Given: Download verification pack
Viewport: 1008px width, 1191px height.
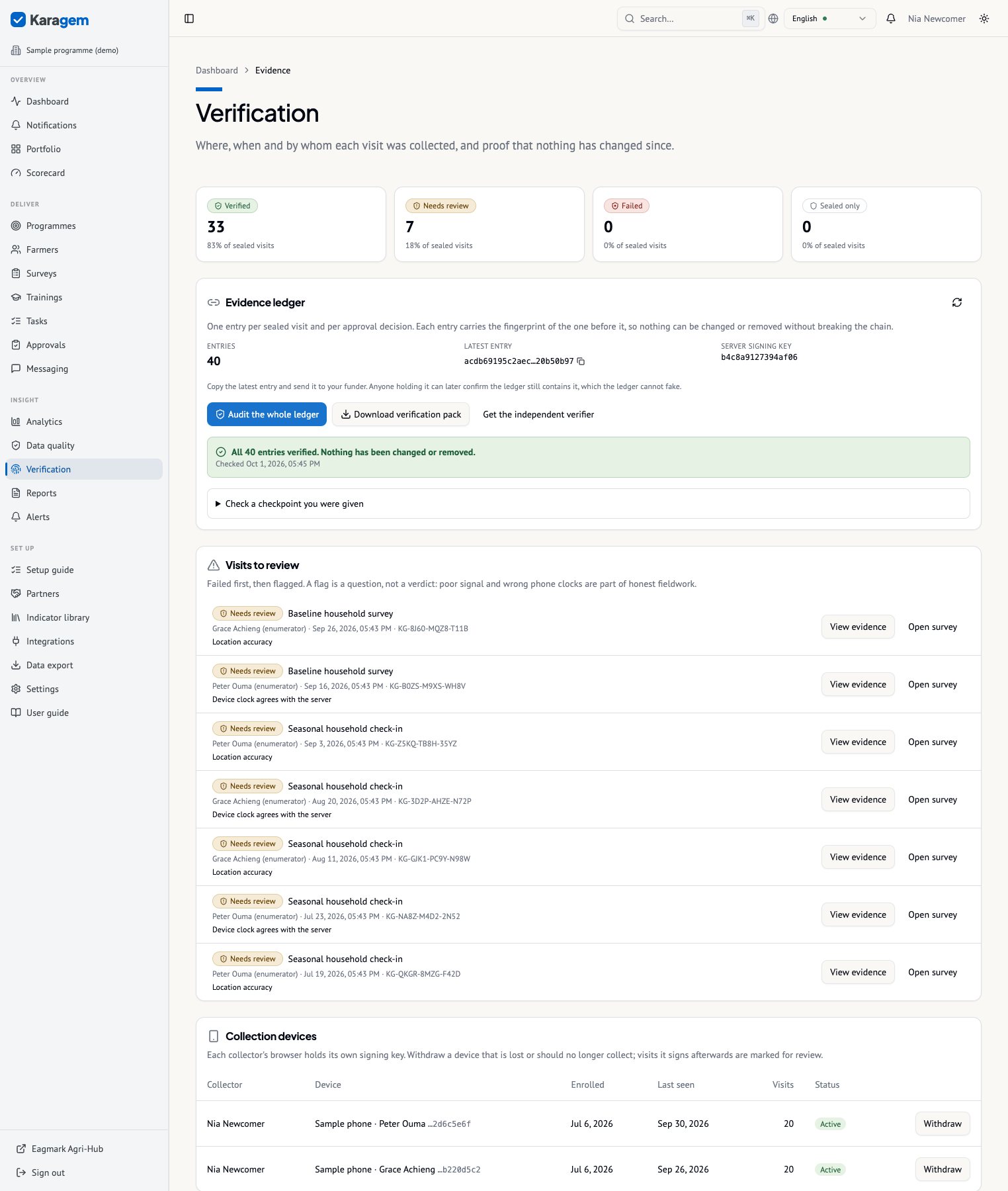Looking at the screenshot, I should (x=401, y=414).
